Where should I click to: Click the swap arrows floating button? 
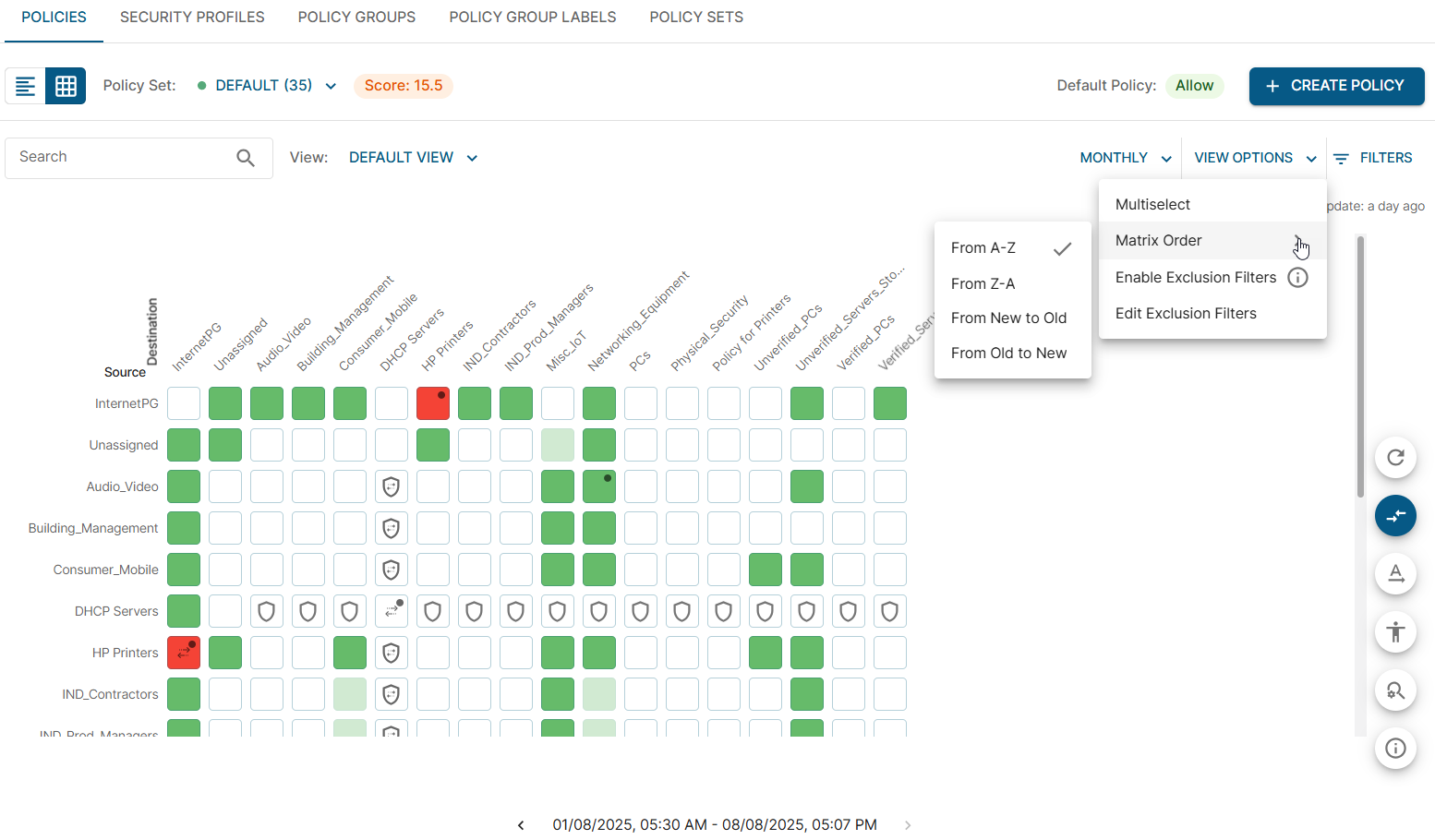tap(1394, 516)
